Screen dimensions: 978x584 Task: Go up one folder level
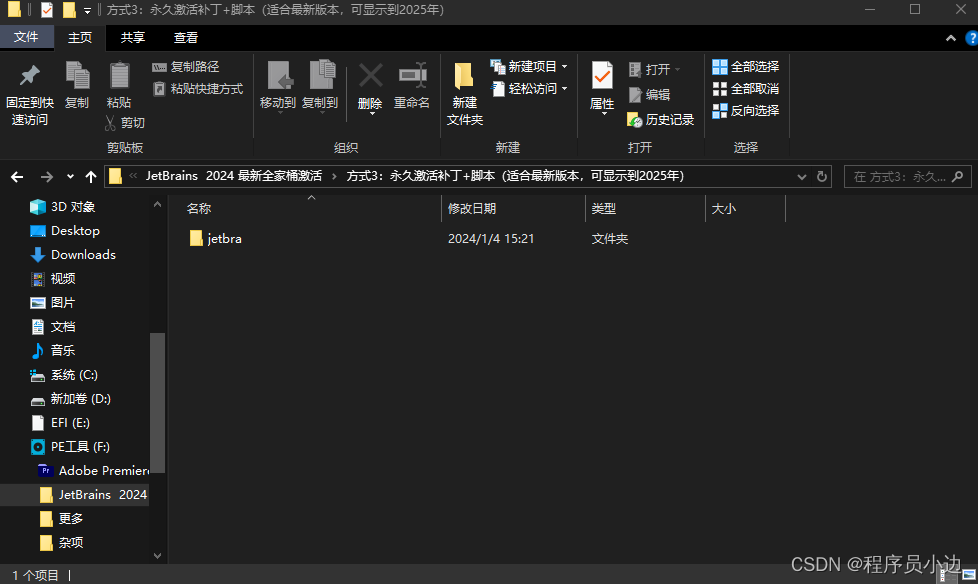coord(91,177)
